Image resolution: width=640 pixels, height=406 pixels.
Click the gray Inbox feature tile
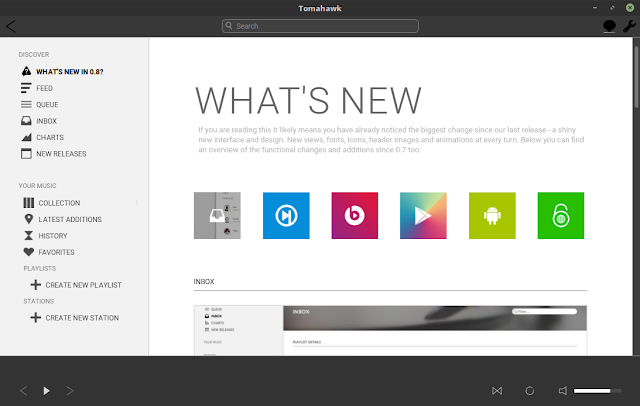(x=217, y=215)
